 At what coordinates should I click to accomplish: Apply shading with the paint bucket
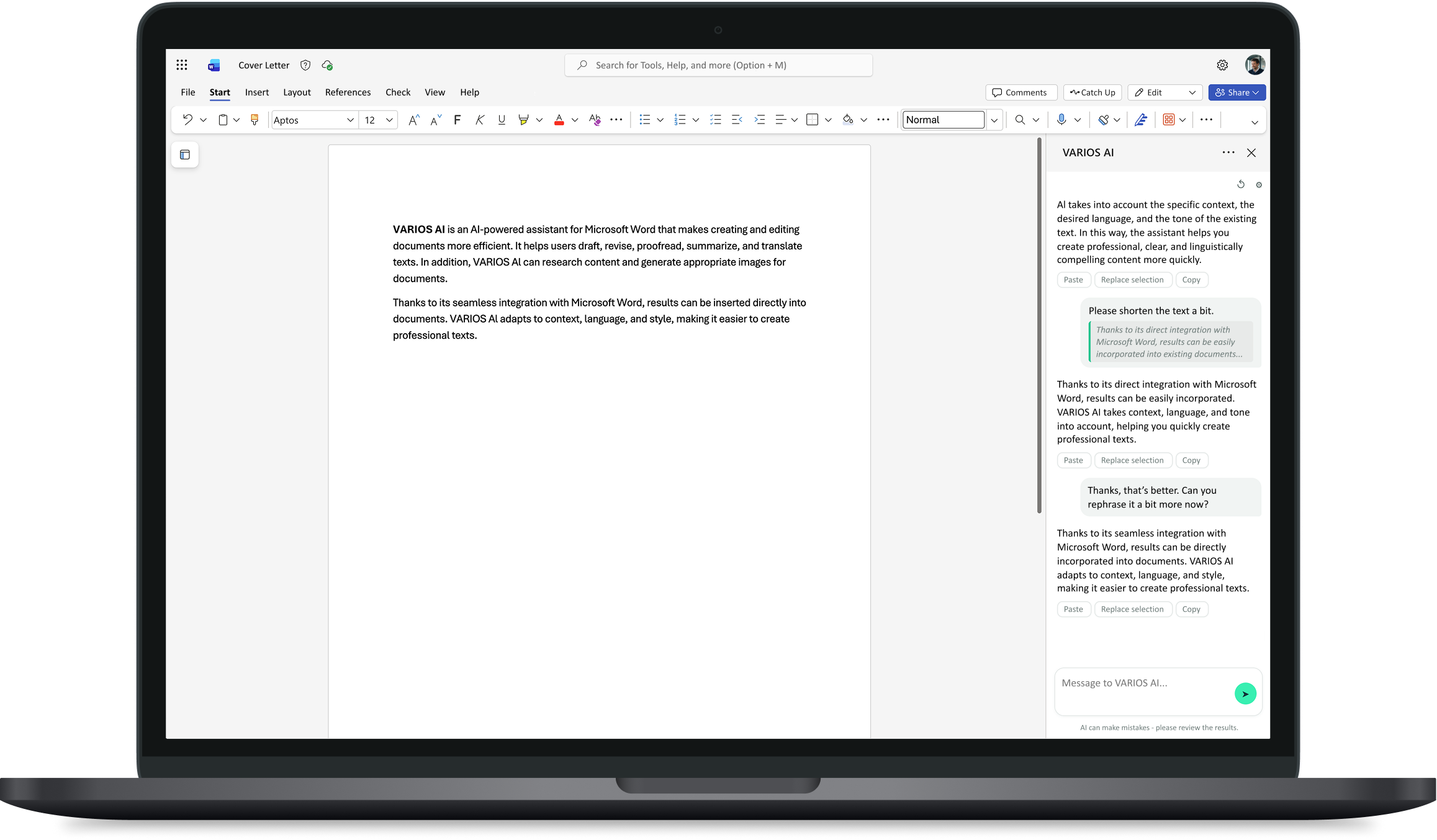coord(847,120)
